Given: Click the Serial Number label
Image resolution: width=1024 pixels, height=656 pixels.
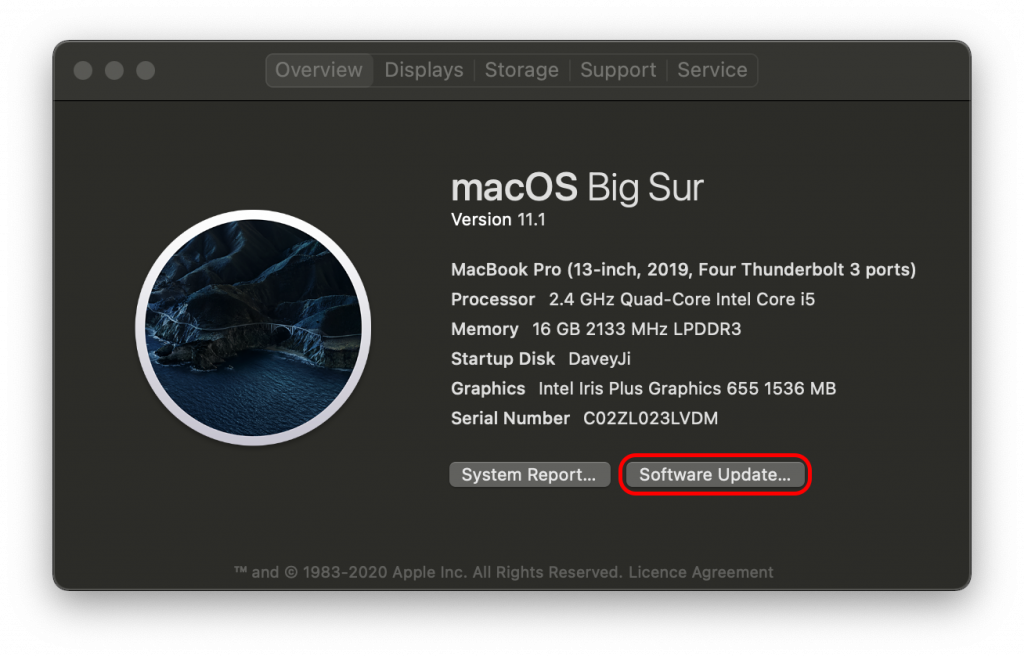Looking at the screenshot, I should (x=510, y=418).
